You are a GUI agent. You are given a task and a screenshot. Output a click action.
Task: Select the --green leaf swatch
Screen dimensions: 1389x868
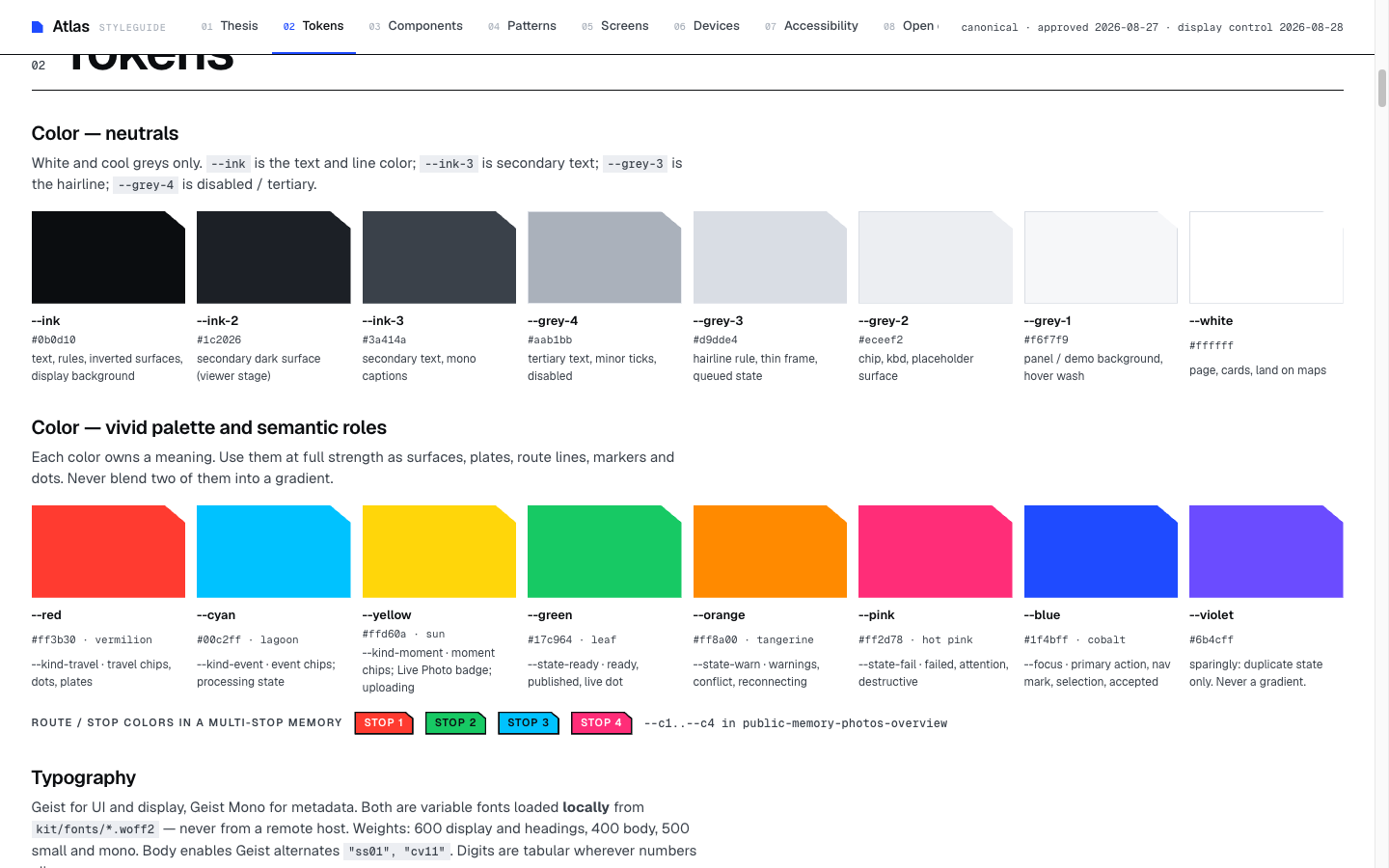605,552
